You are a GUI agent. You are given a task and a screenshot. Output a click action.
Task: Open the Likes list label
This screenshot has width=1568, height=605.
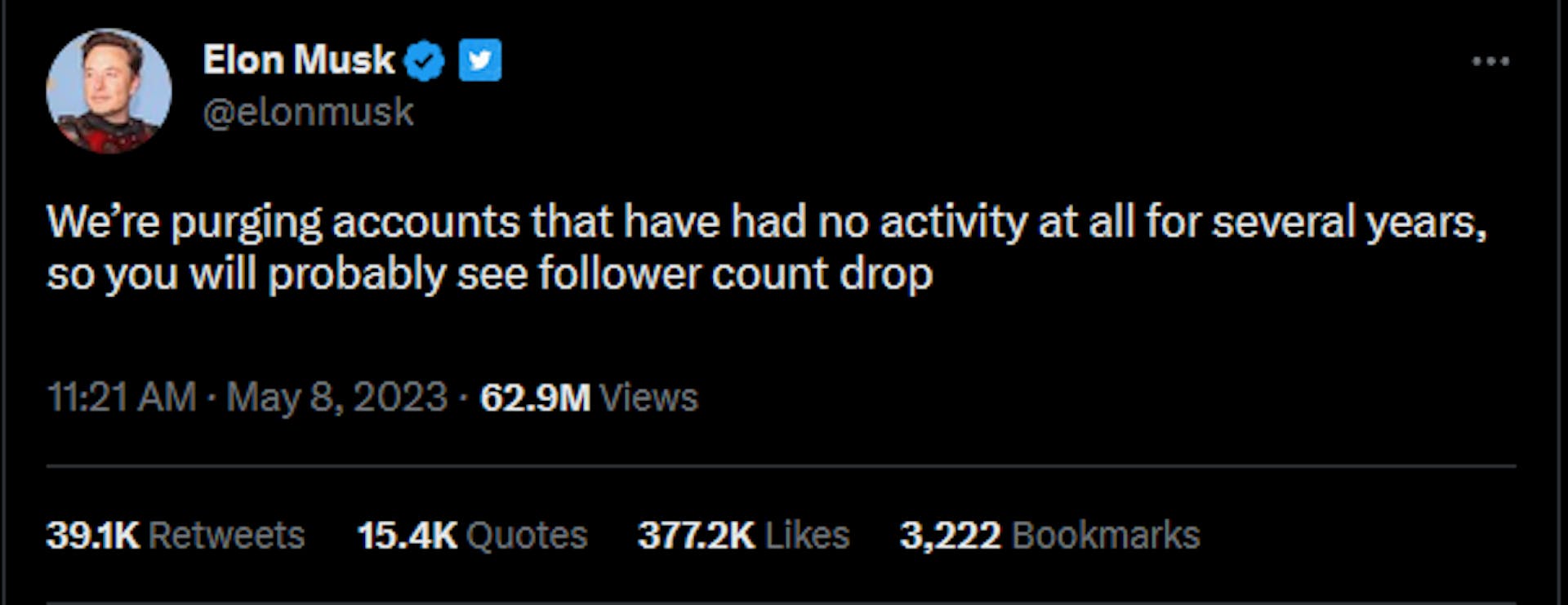[x=808, y=536]
